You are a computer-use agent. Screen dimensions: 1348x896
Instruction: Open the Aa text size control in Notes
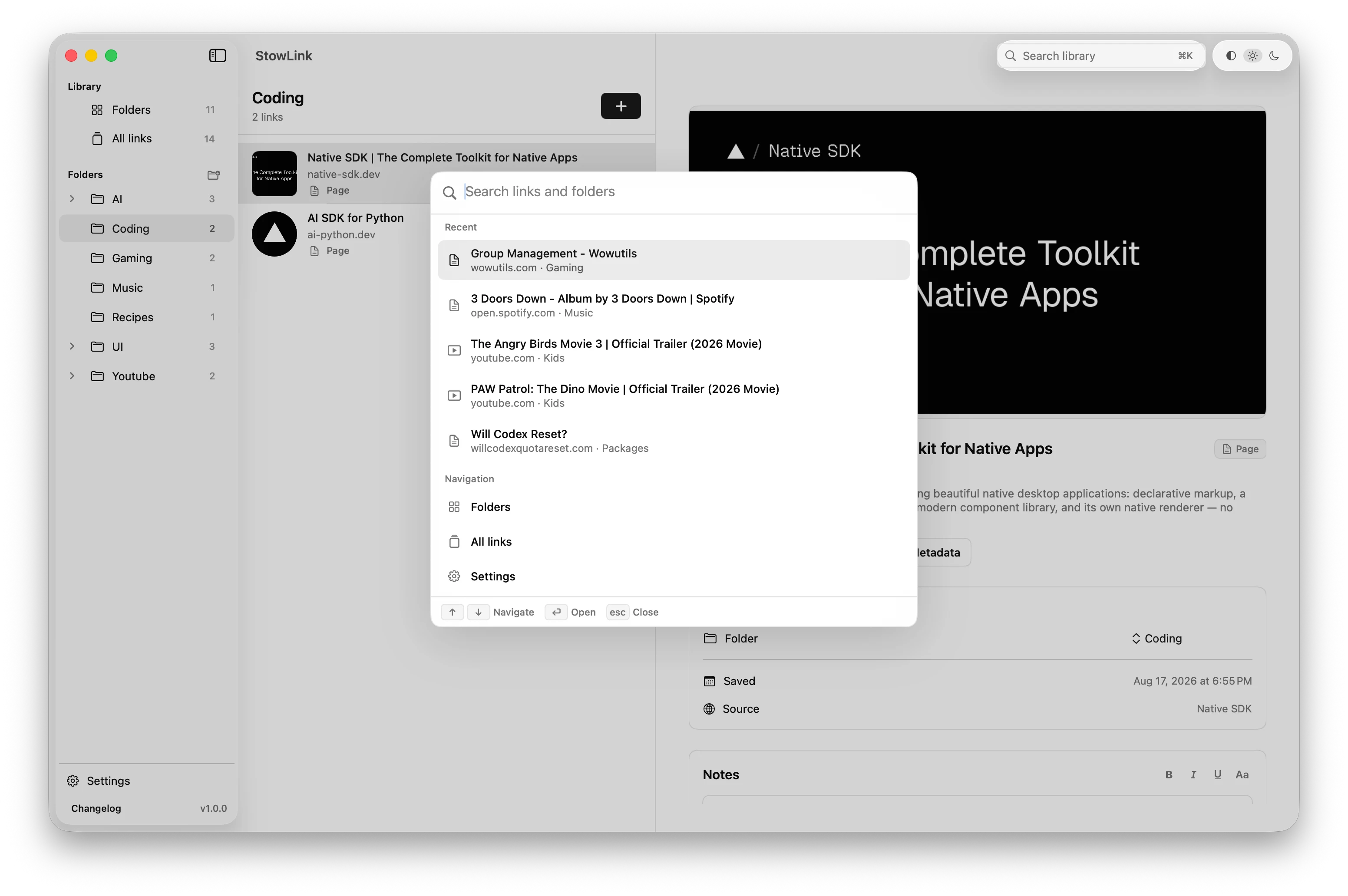[x=1242, y=775]
